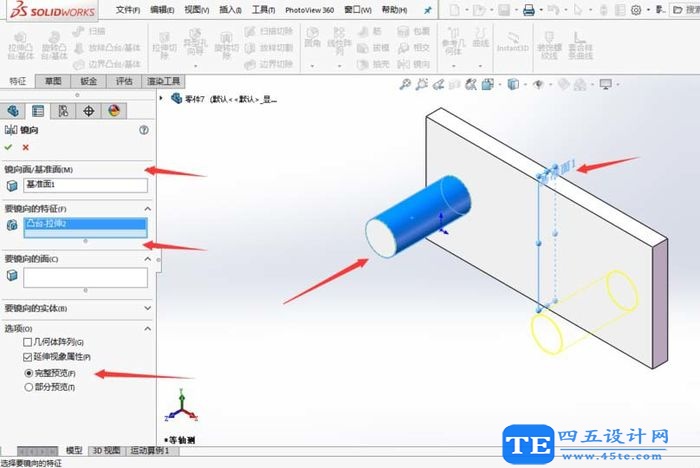Screen dimensions: 700x468
Task: Switch to the 草图 command tab
Action: coord(53,81)
